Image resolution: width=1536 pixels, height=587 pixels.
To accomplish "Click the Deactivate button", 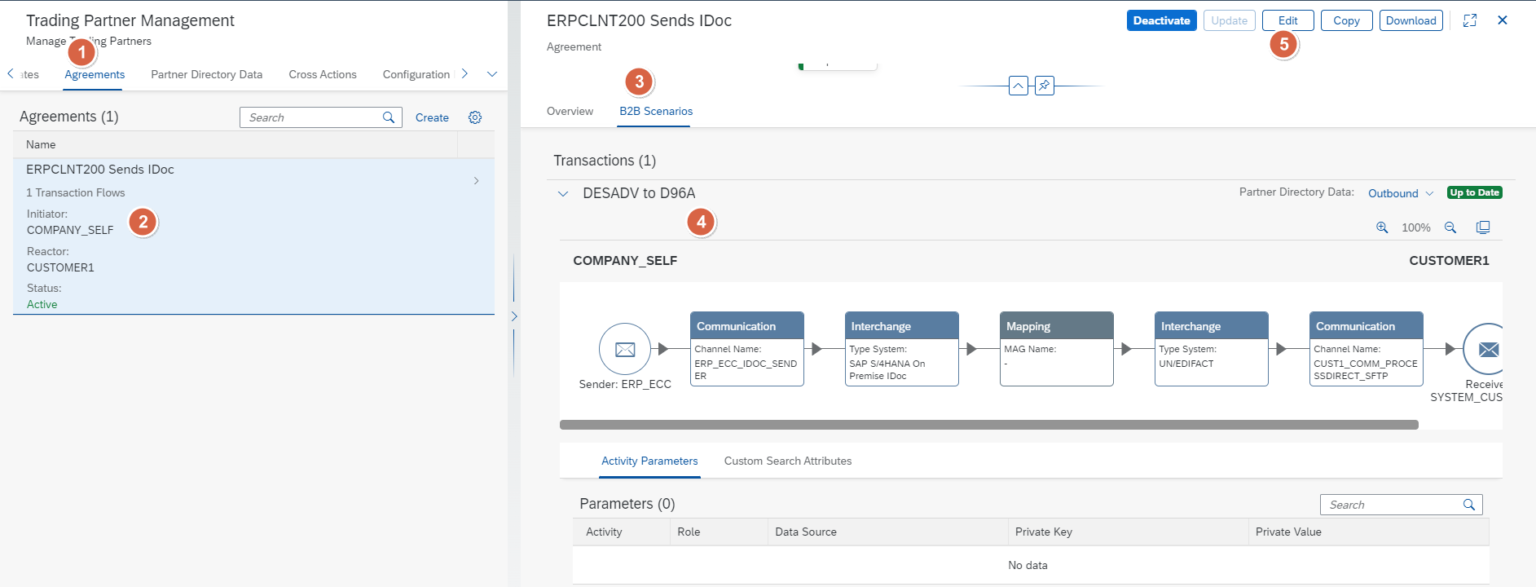I will tap(1162, 20).
